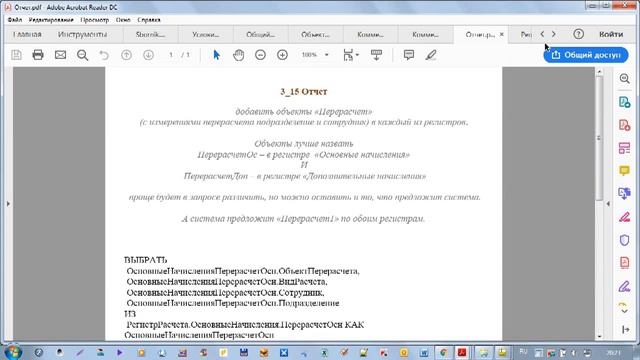Open the Find text magnifier icon
This screenshot has width=640, height=360.
coord(82,55)
